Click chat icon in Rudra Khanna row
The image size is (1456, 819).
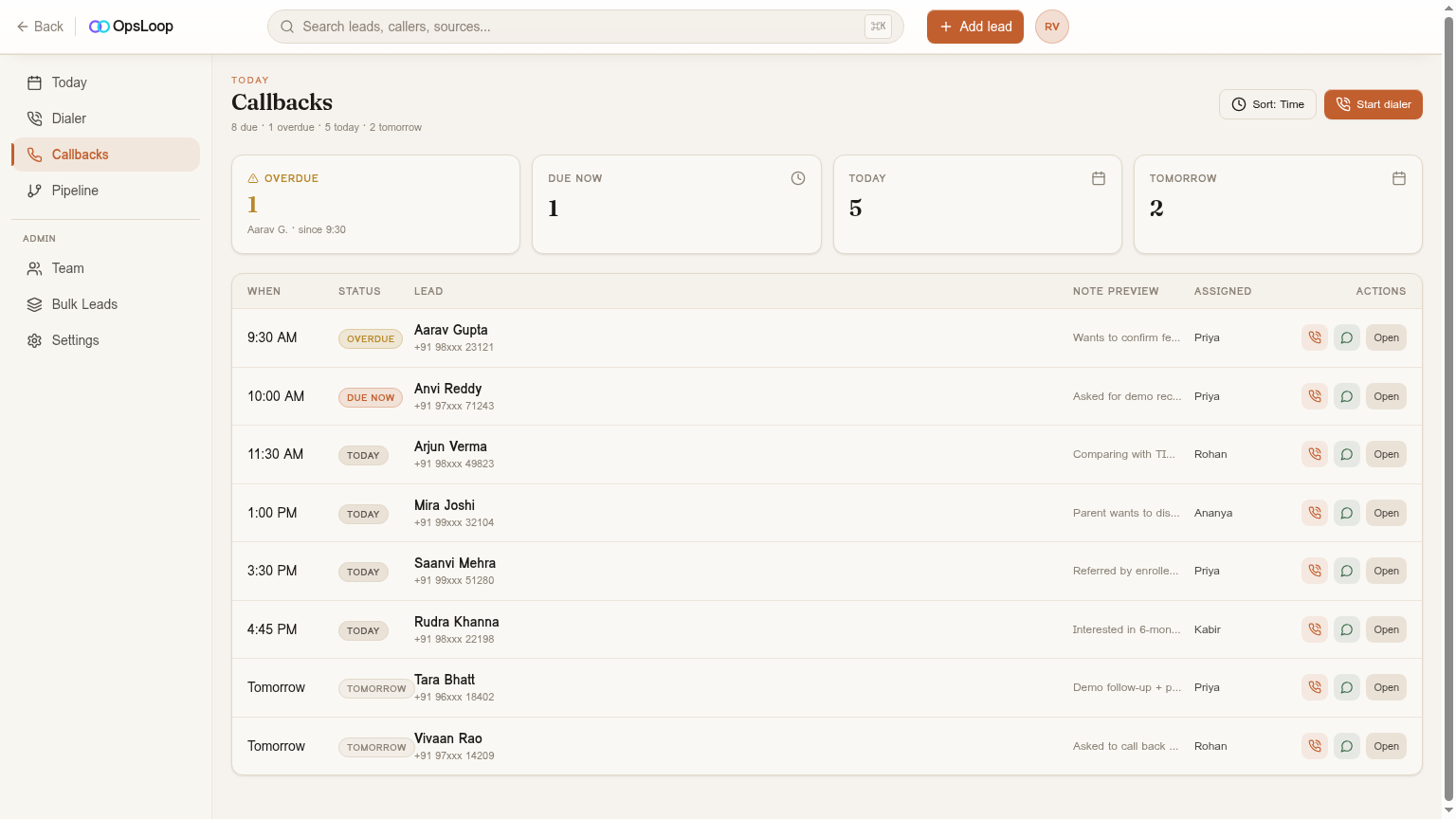click(x=1346, y=629)
